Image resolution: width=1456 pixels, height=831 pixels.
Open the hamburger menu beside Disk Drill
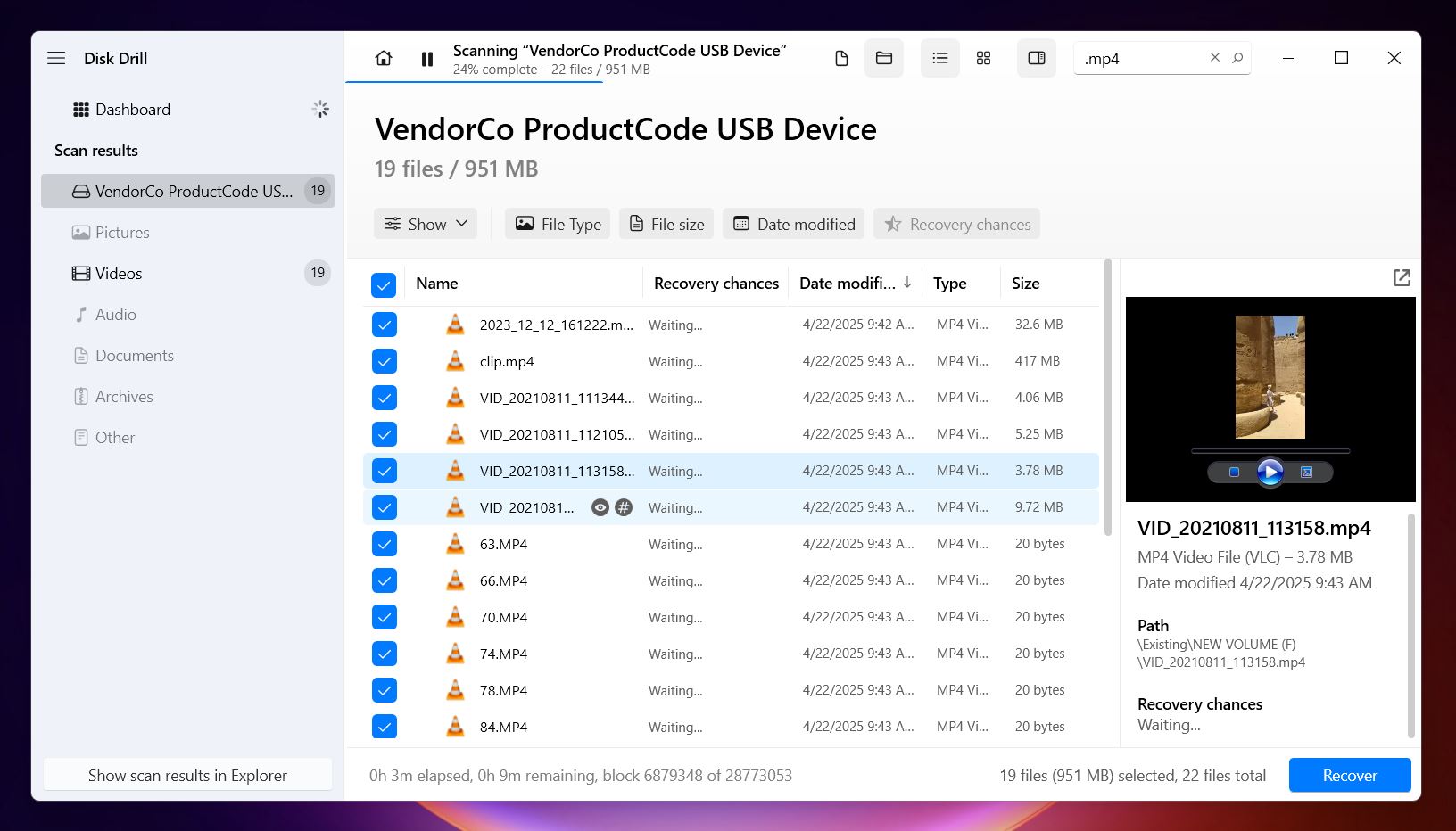click(56, 58)
